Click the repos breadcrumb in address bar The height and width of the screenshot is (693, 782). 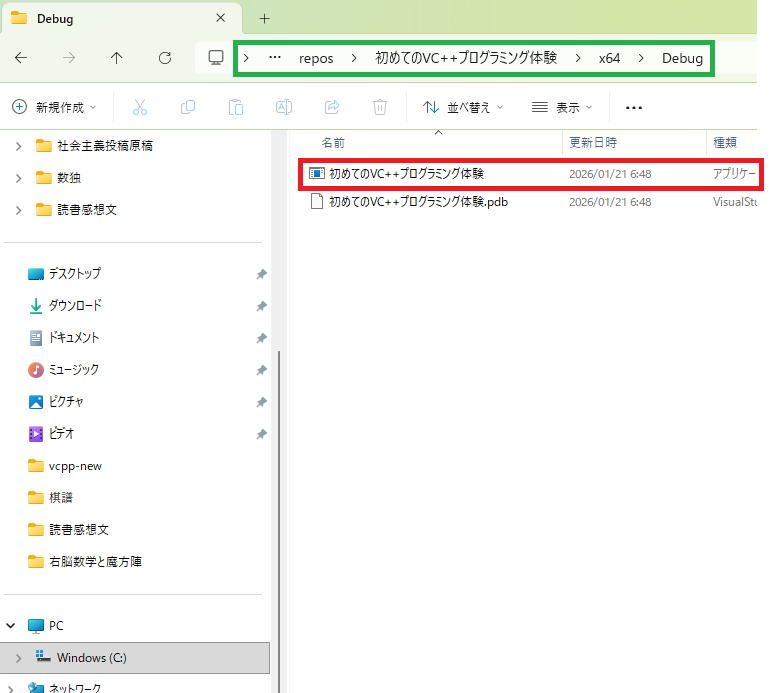[x=316, y=58]
